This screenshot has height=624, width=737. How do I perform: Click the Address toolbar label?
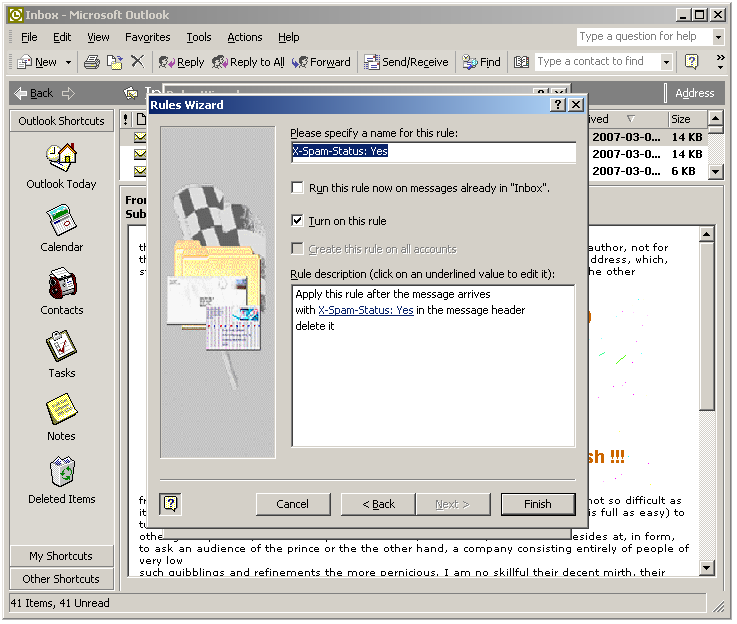694,94
